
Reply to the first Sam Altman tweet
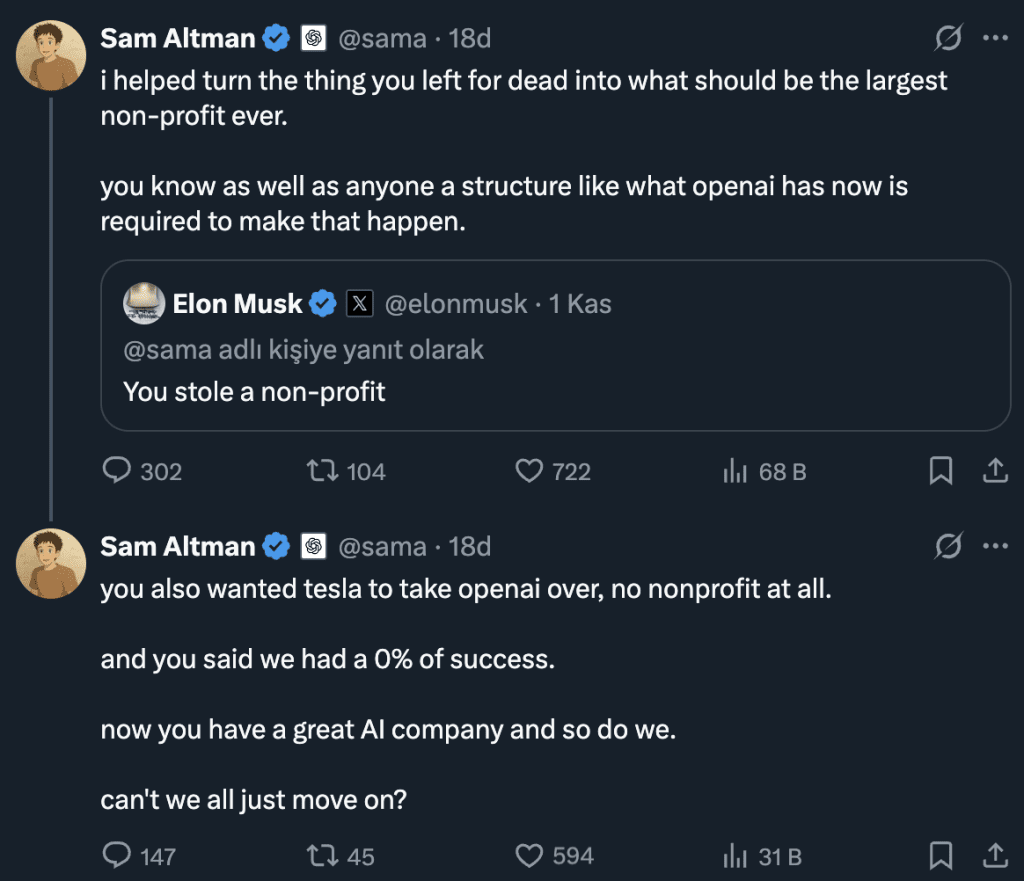coord(119,471)
